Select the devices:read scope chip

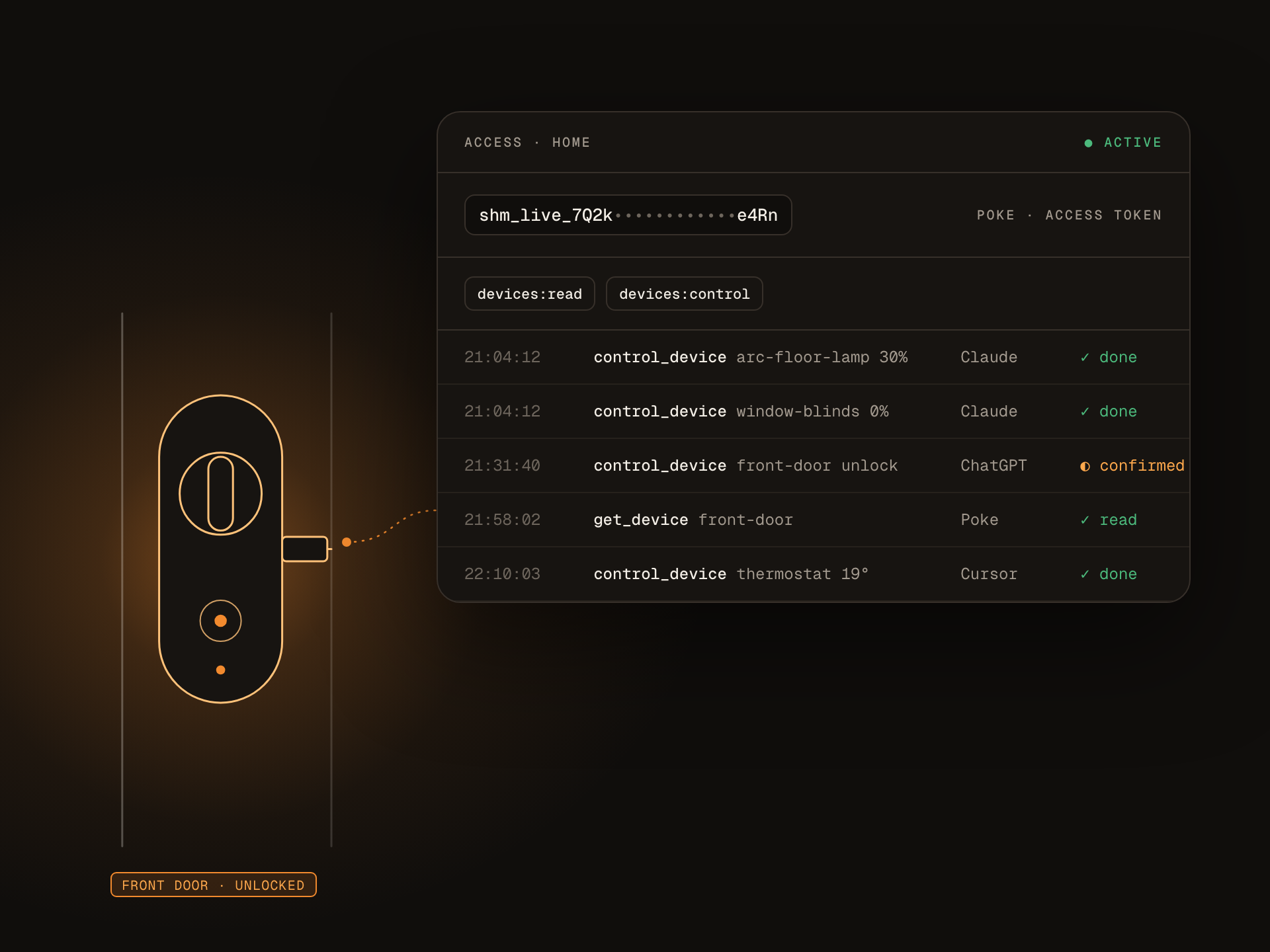pyautogui.click(x=530, y=294)
